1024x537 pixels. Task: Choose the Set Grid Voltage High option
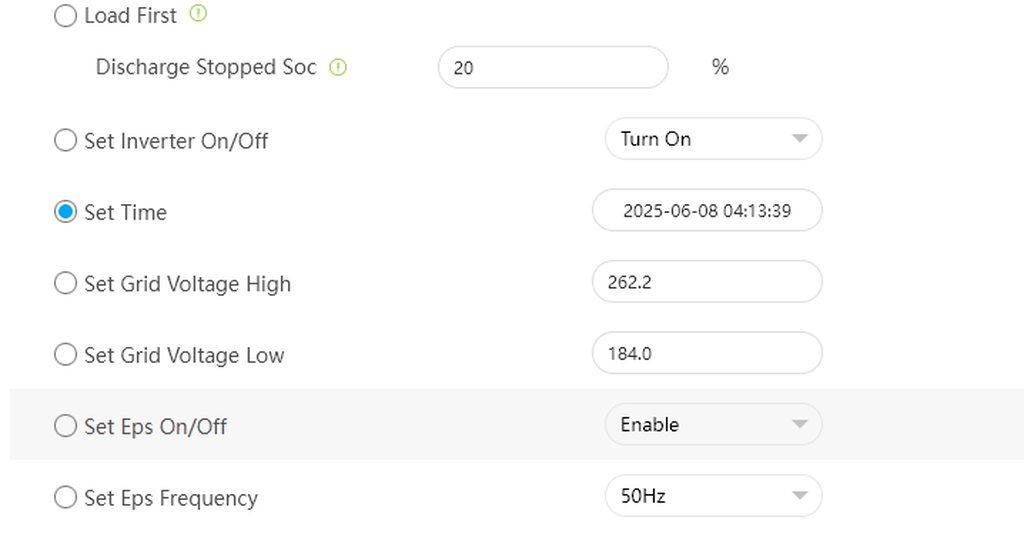pos(65,283)
